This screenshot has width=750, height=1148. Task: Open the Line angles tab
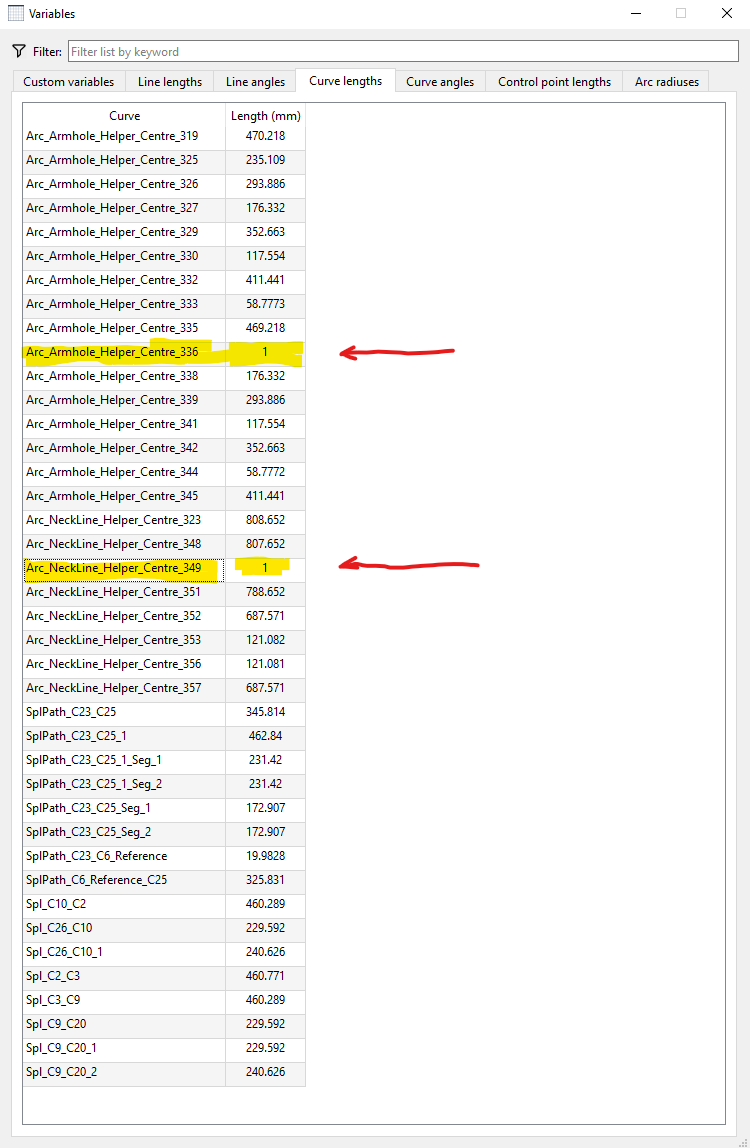255,81
